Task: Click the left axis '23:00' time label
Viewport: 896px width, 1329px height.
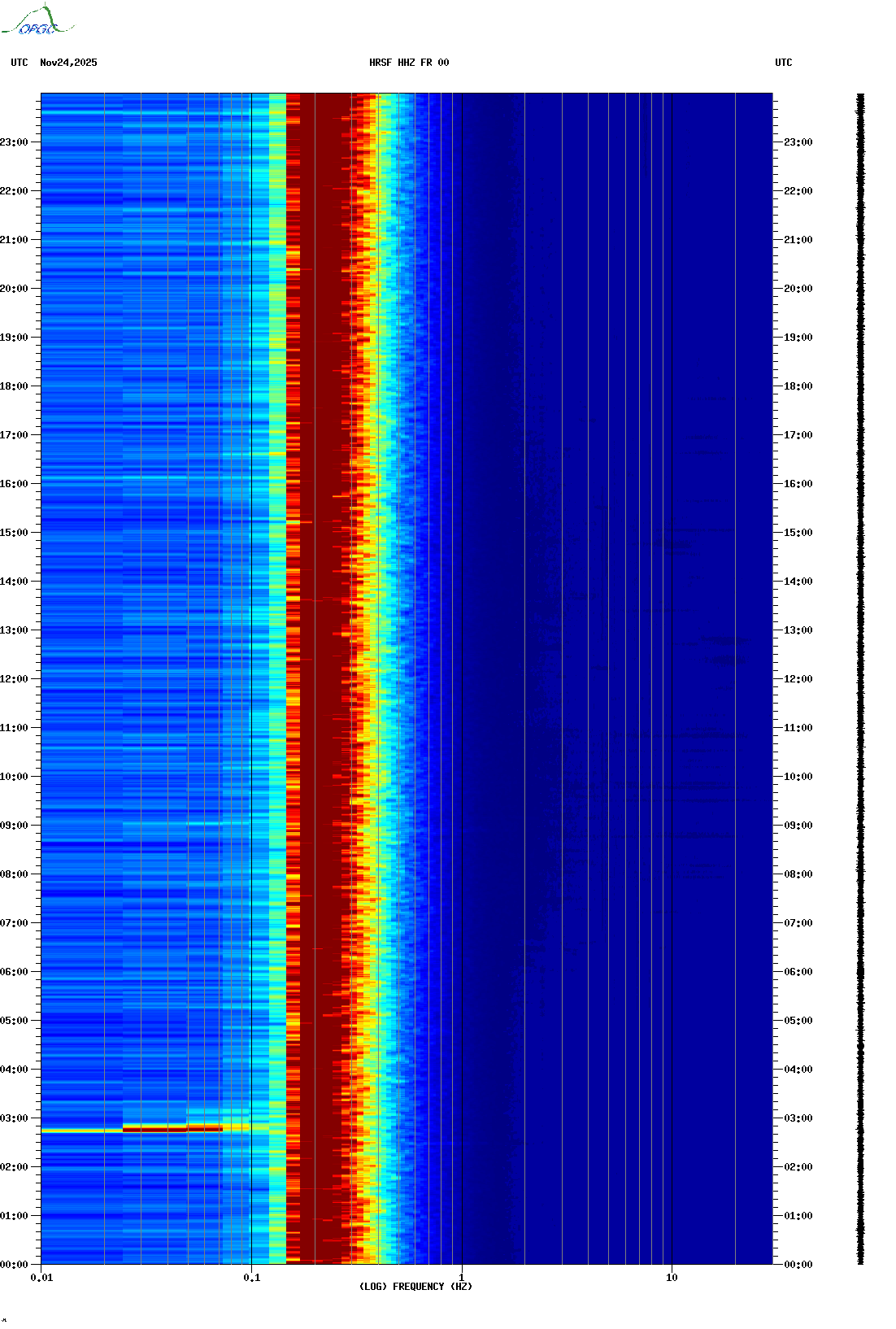Action: click(x=14, y=142)
